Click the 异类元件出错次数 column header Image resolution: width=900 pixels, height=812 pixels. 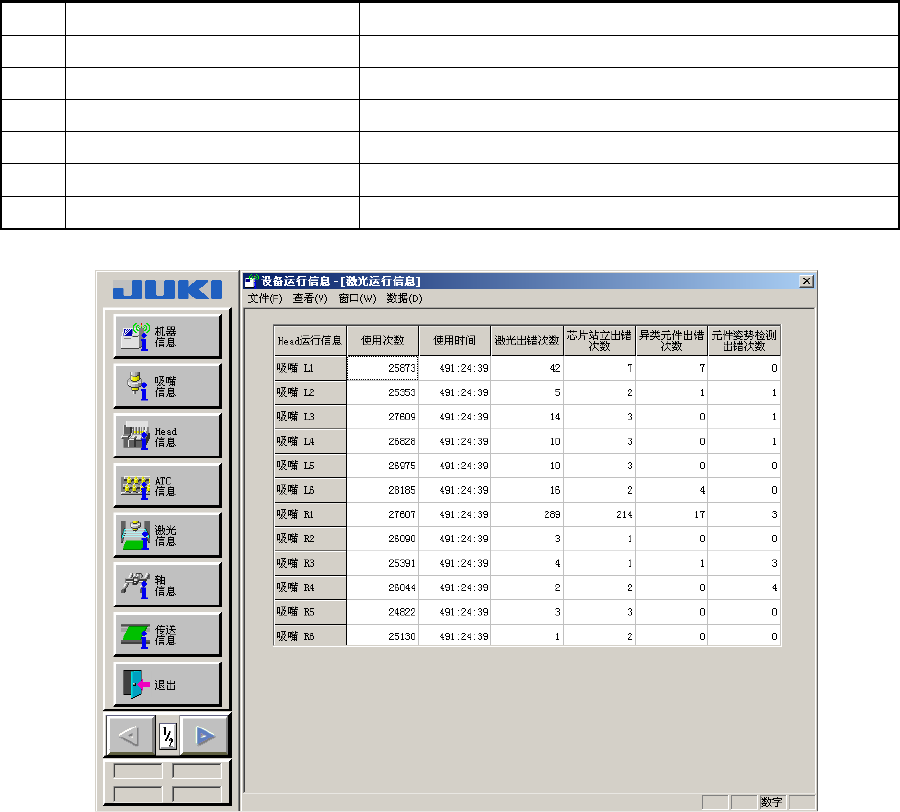coord(672,340)
